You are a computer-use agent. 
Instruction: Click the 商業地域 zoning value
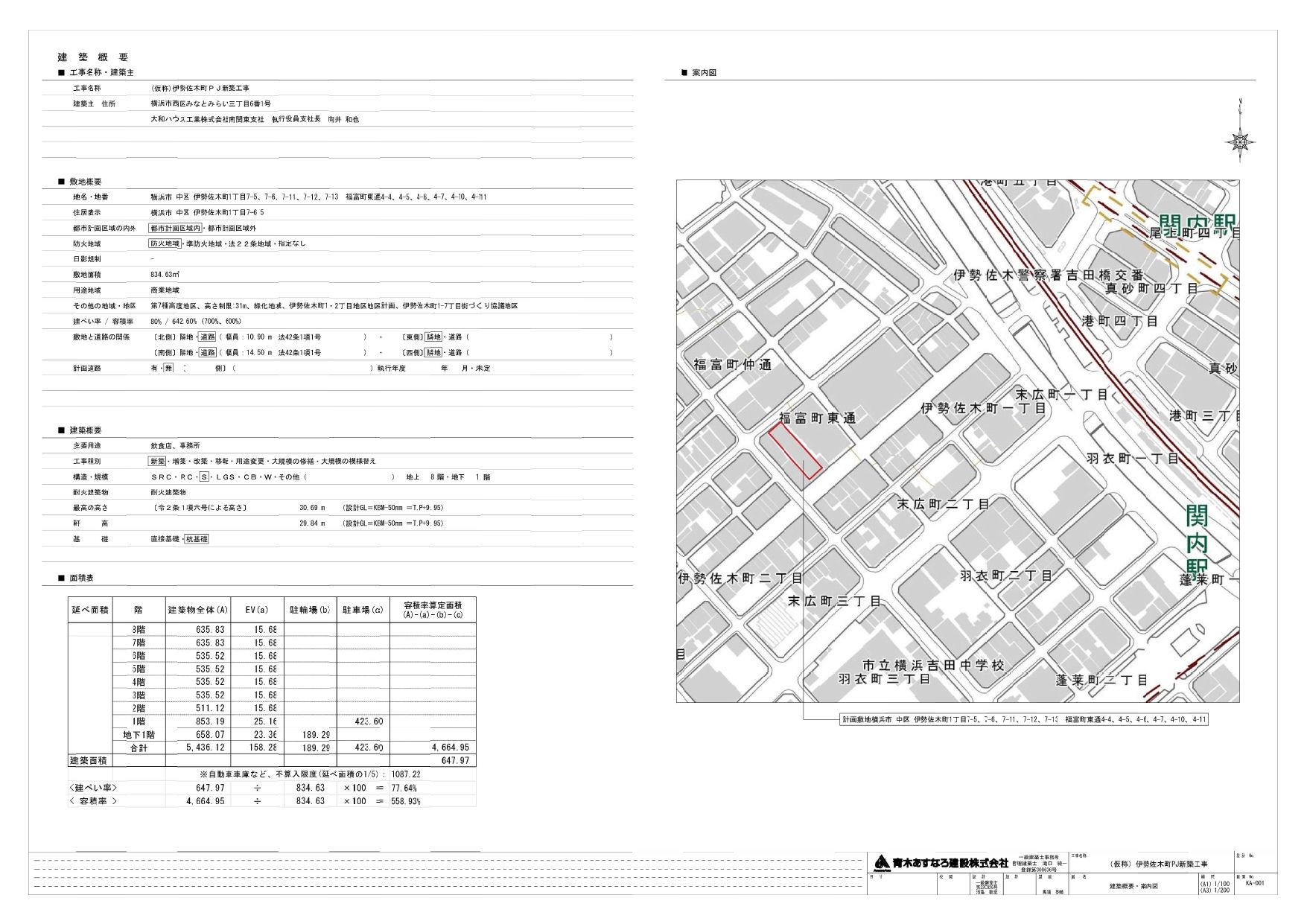(165, 290)
